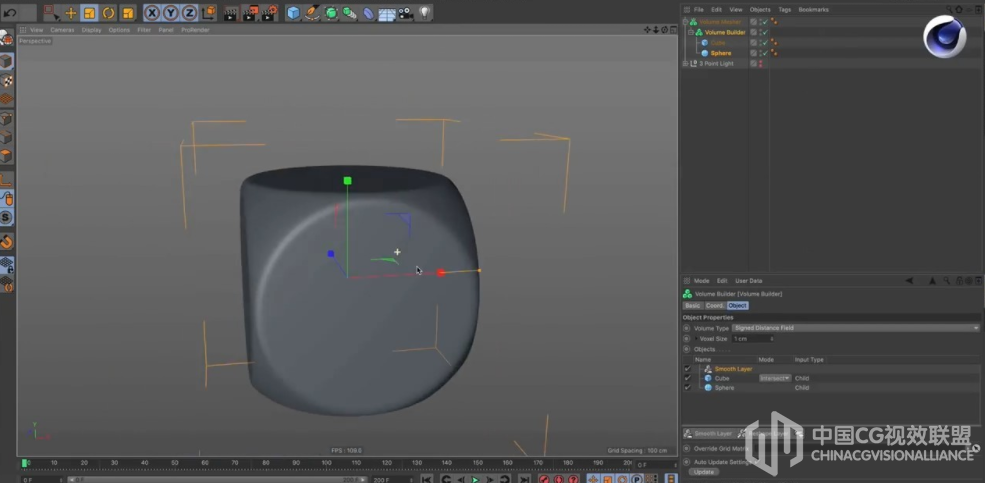Open Edit Render Settings icon
The width and height of the screenshot is (985, 483).
pos(269,13)
